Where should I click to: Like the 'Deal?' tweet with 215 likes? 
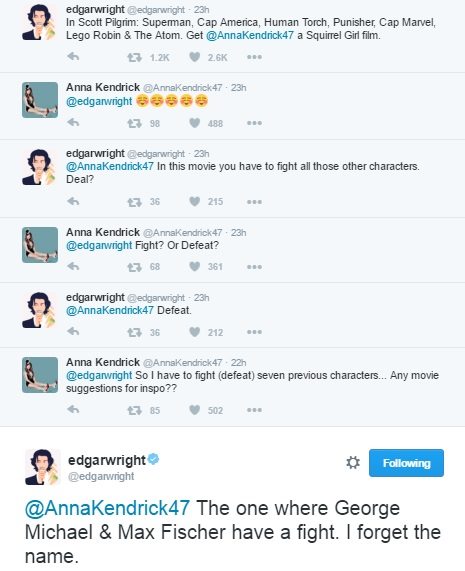coord(195,201)
